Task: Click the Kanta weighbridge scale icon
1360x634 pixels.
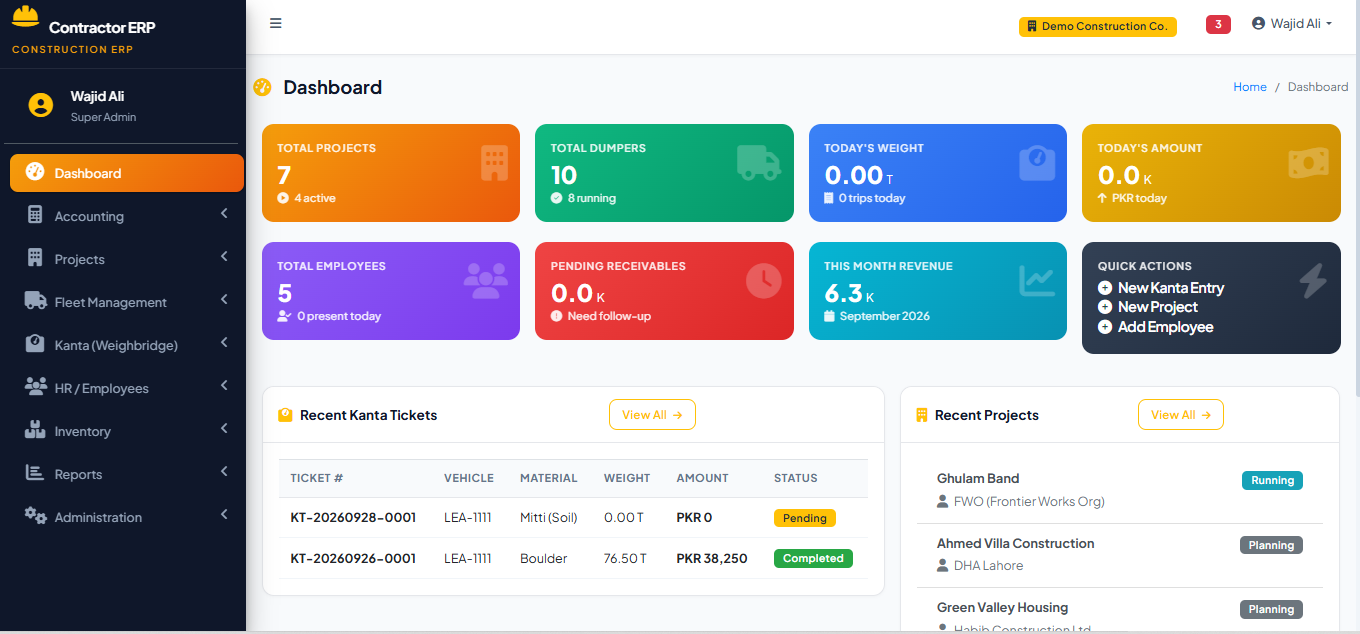Action: point(35,344)
